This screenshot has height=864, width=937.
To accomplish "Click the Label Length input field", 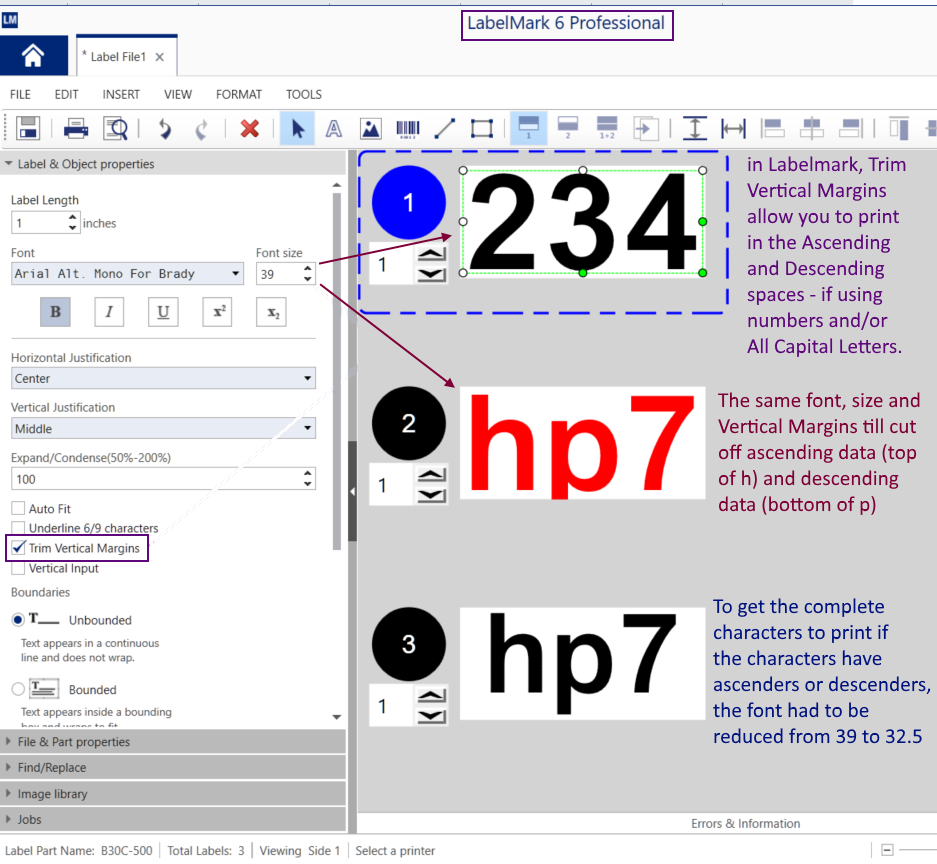I will (39, 223).
